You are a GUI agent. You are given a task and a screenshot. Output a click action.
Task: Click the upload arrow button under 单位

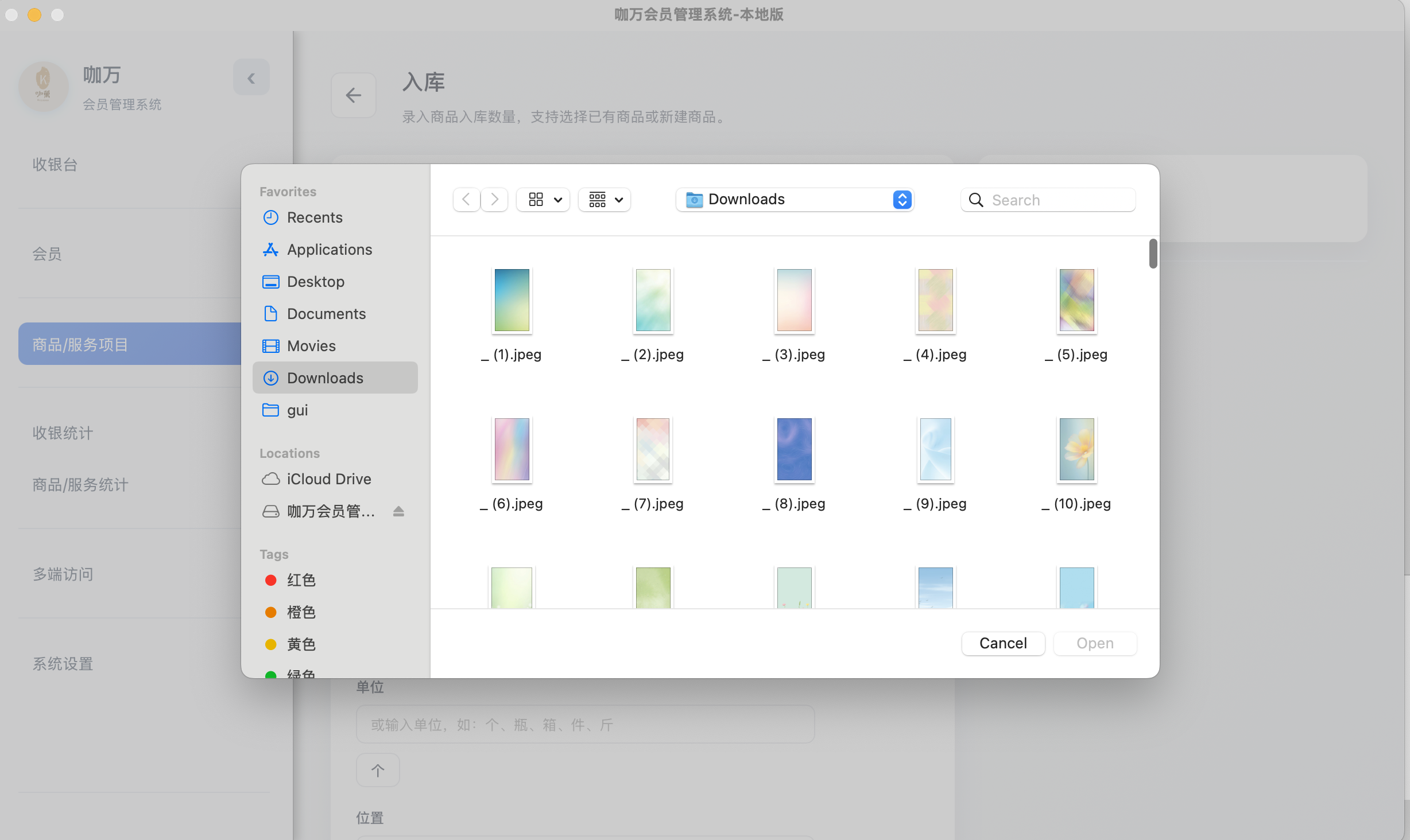377,770
